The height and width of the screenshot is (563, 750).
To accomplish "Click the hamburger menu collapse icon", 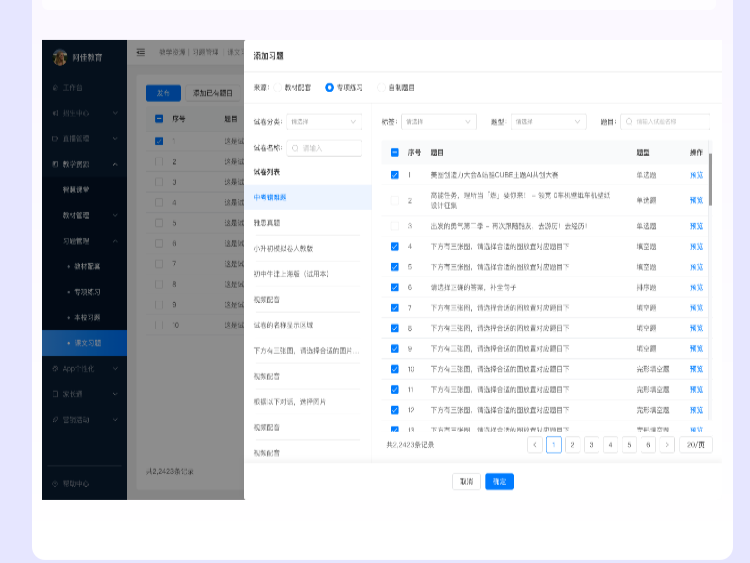I will click(141, 52).
